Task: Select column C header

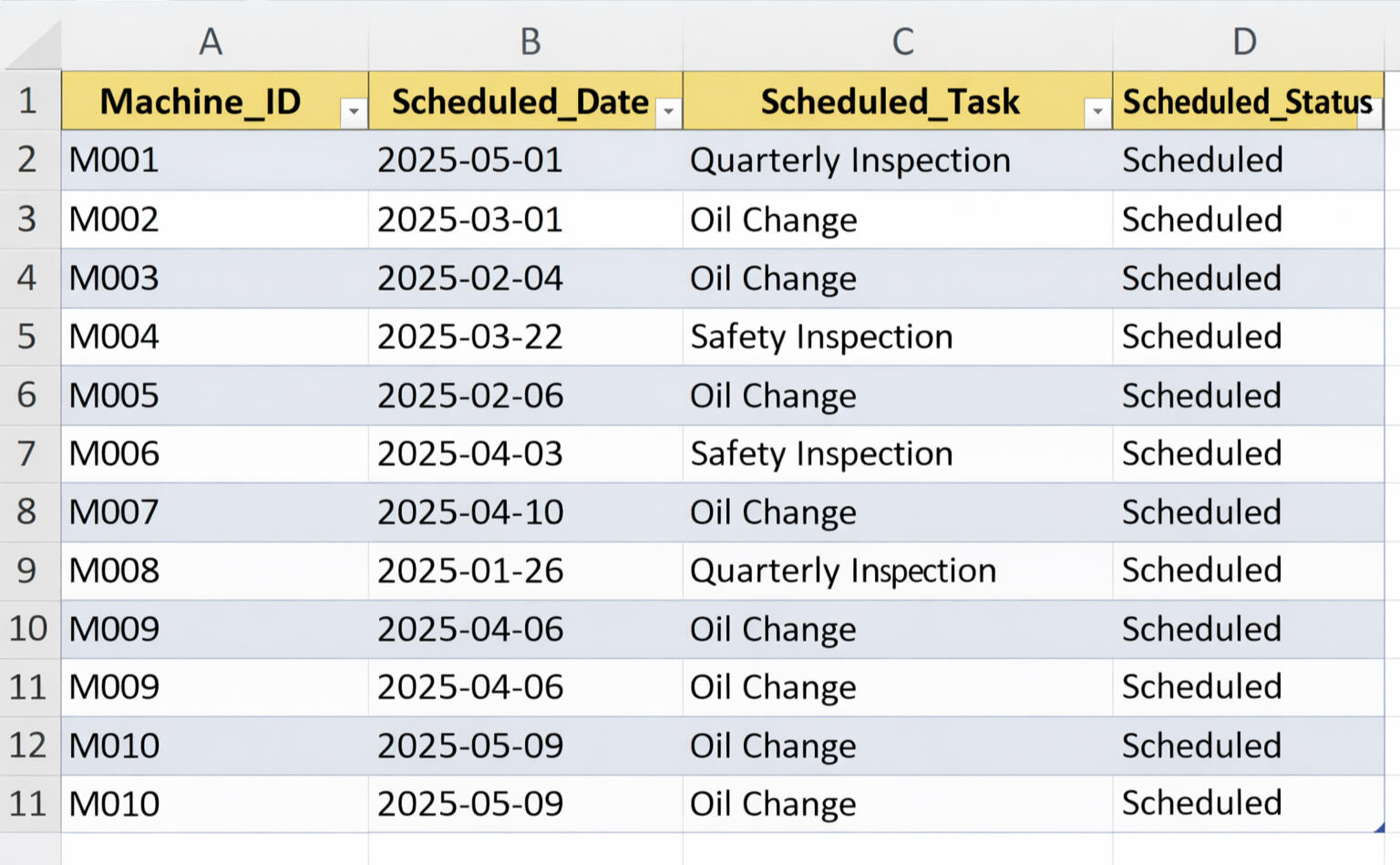Action: click(x=901, y=40)
